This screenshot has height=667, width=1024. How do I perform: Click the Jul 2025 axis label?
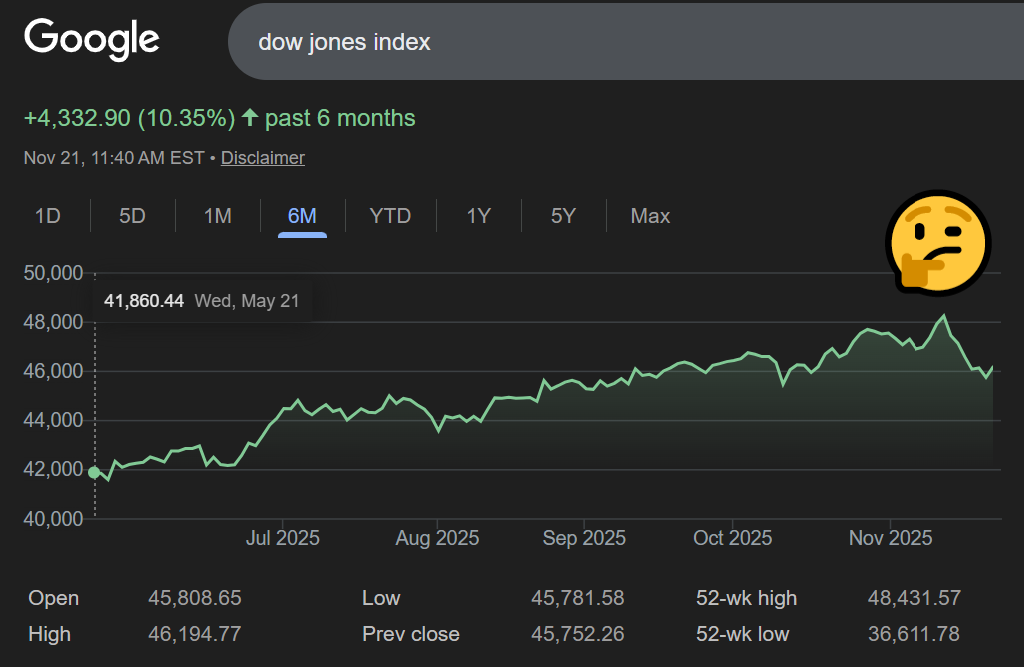click(x=283, y=538)
